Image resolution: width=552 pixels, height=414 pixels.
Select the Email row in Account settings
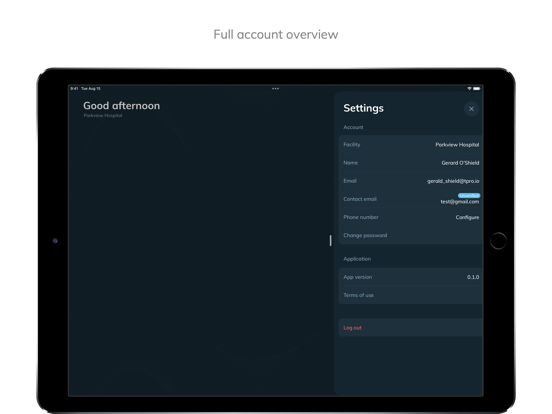coord(410,181)
